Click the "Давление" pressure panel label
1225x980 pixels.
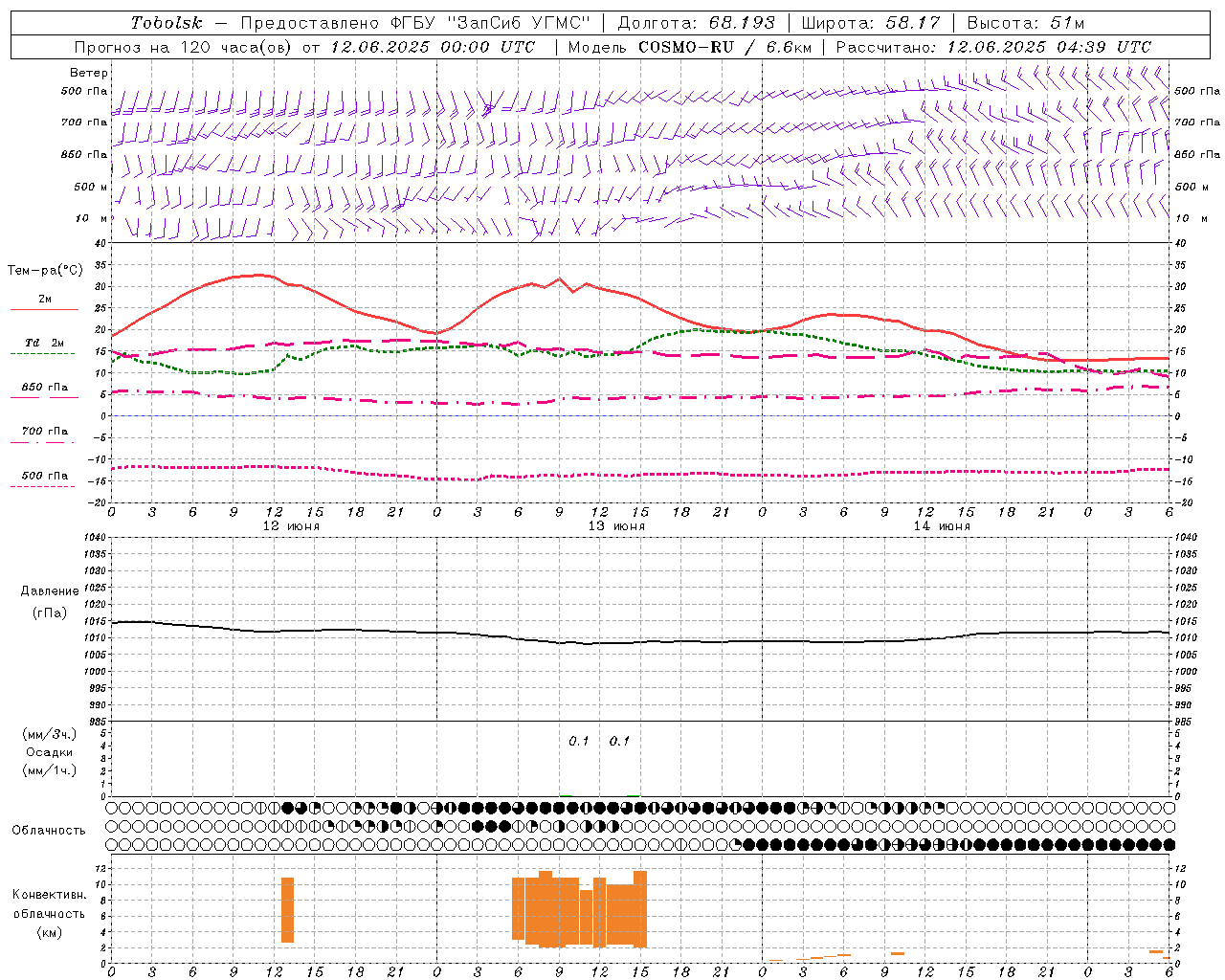pos(50,591)
